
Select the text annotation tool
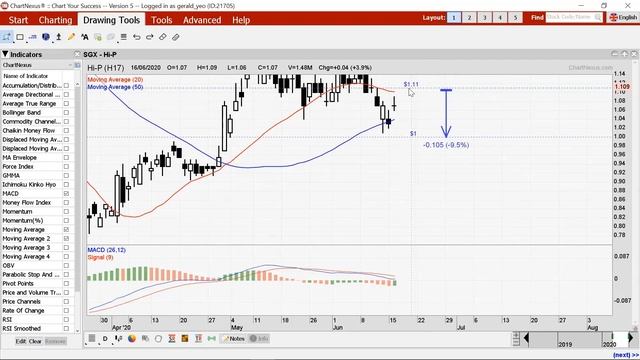pyautogui.click(x=84, y=37)
